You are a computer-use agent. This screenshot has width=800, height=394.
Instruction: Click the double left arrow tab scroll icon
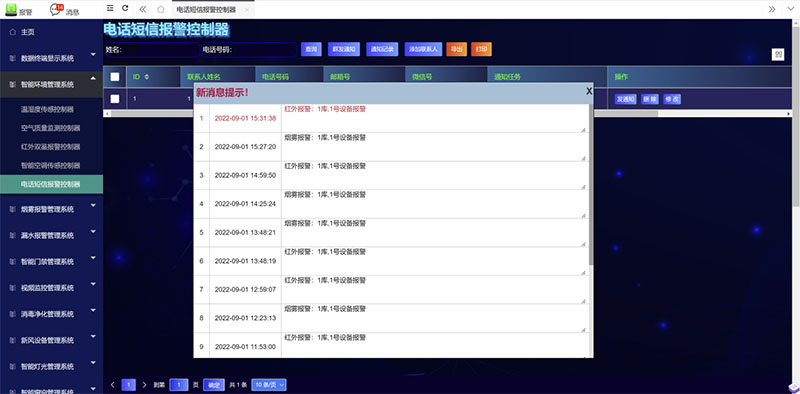pos(143,9)
